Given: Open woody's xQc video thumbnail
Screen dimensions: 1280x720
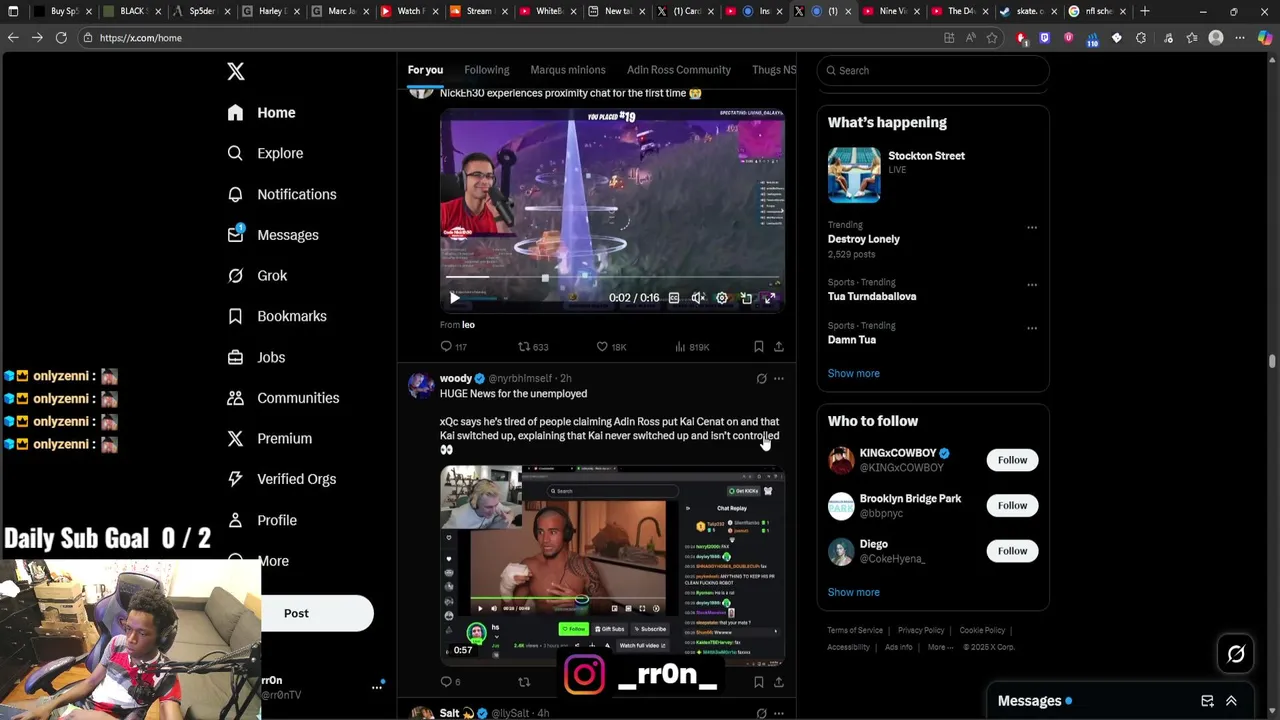Looking at the screenshot, I should click(x=612, y=565).
